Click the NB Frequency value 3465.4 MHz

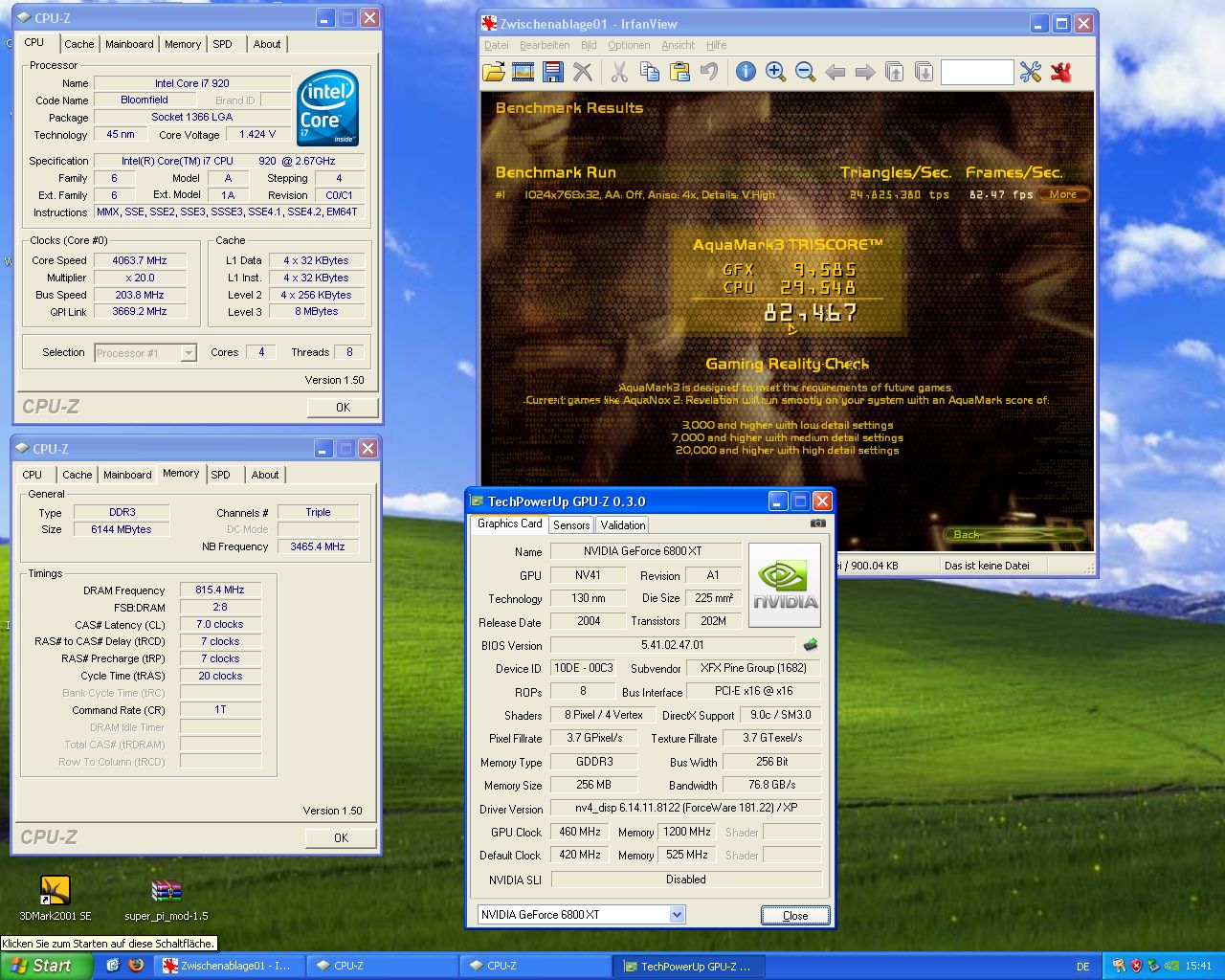point(318,546)
